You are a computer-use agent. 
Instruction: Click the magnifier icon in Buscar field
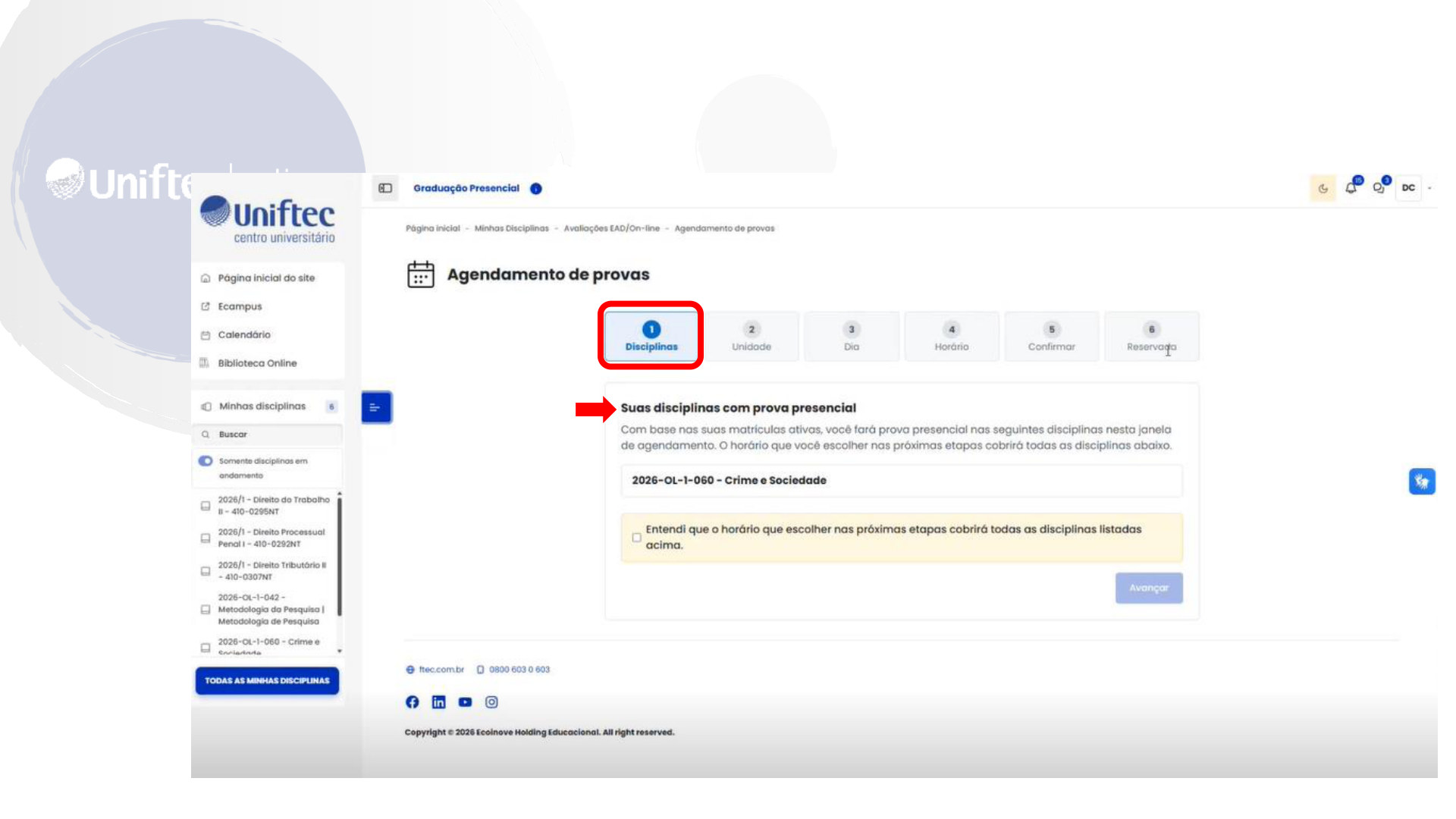click(206, 435)
